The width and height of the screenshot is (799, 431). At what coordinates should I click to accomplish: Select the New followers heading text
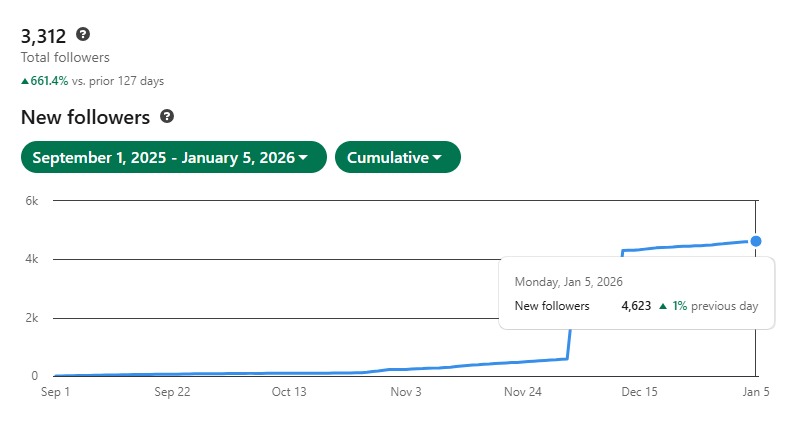85,117
